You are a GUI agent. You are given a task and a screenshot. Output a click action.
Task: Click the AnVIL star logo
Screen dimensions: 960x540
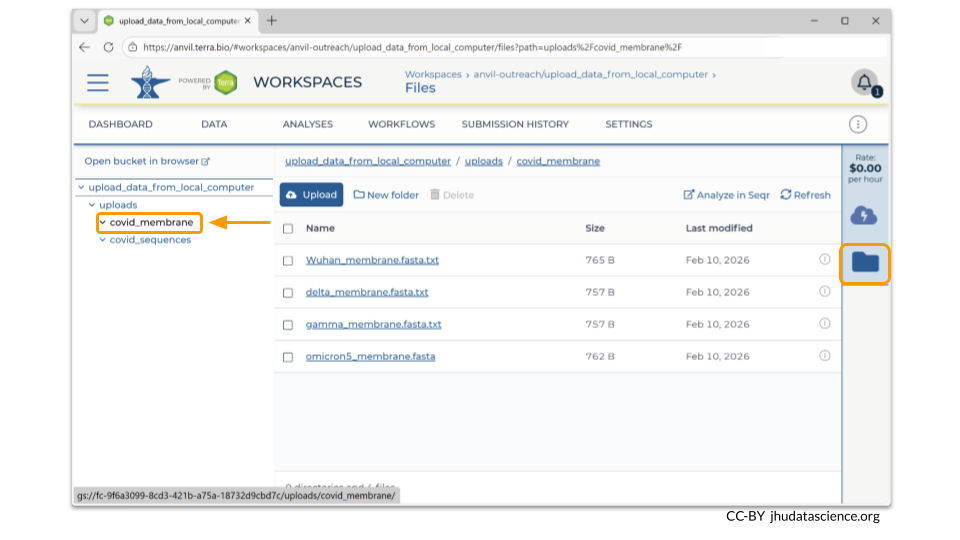(150, 82)
